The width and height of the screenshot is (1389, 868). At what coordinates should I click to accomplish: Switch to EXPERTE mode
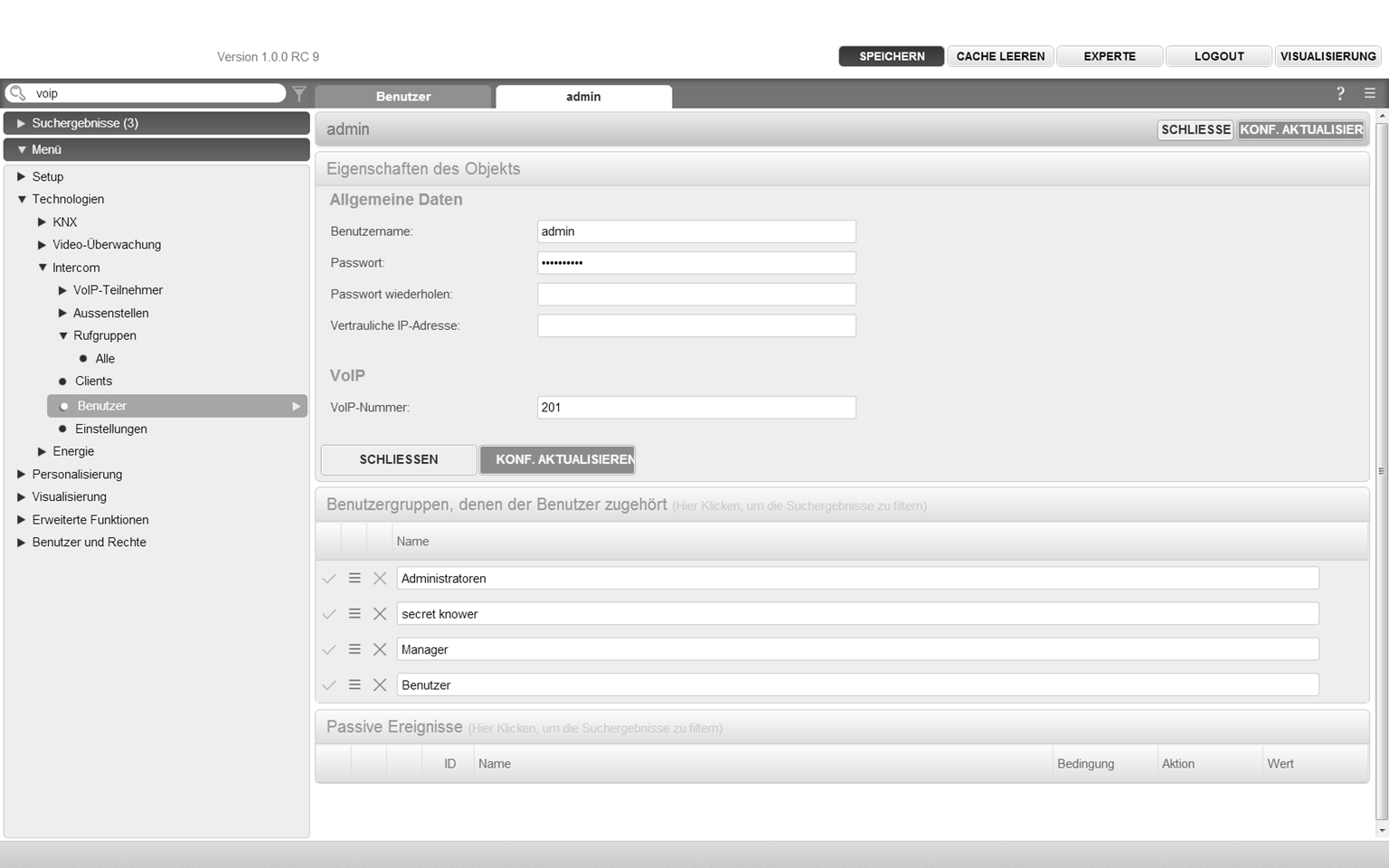click(1110, 56)
